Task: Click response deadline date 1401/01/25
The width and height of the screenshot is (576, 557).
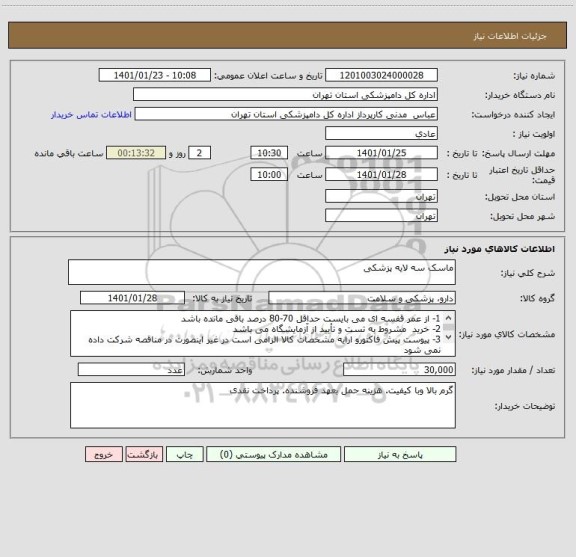Action: click(381, 153)
